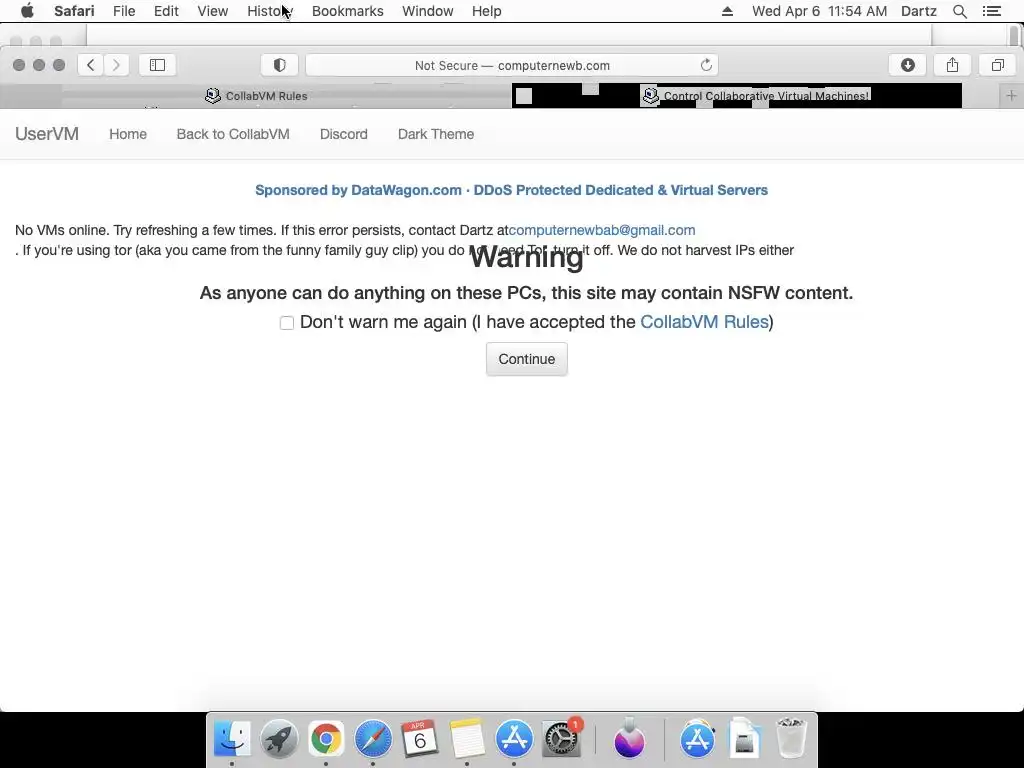
Task: Open Calendar showing APR 6
Action: coord(420,739)
